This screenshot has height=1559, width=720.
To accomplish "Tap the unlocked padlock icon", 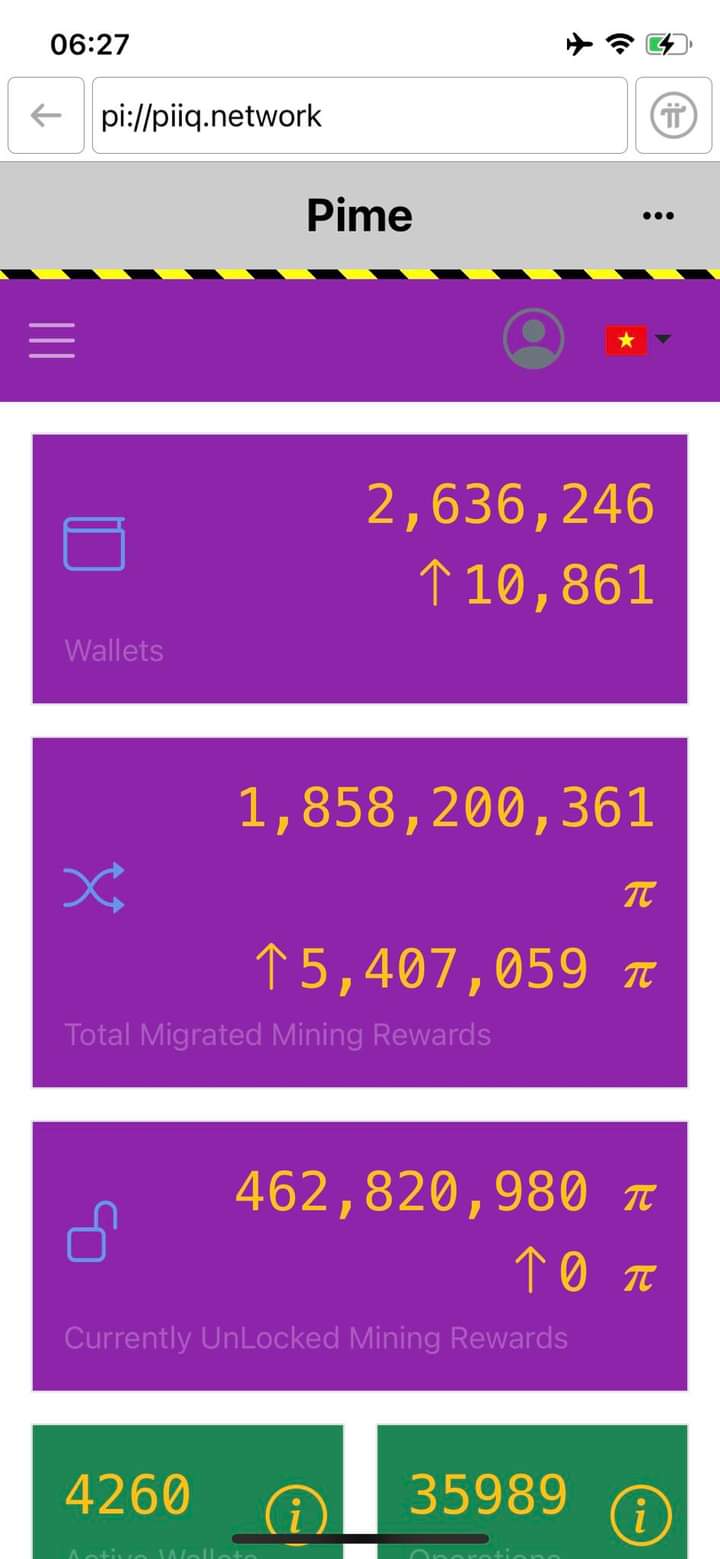I will (92, 1232).
